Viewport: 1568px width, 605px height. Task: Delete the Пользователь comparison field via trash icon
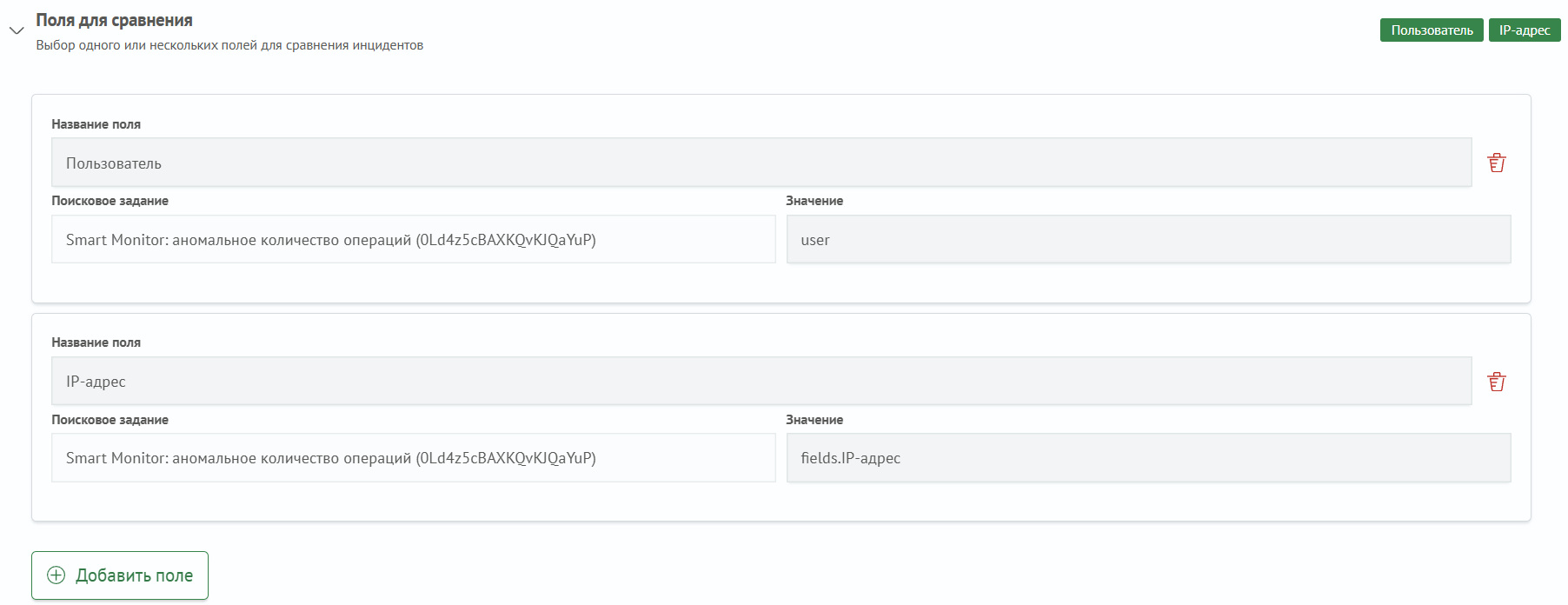(1496, 163)
